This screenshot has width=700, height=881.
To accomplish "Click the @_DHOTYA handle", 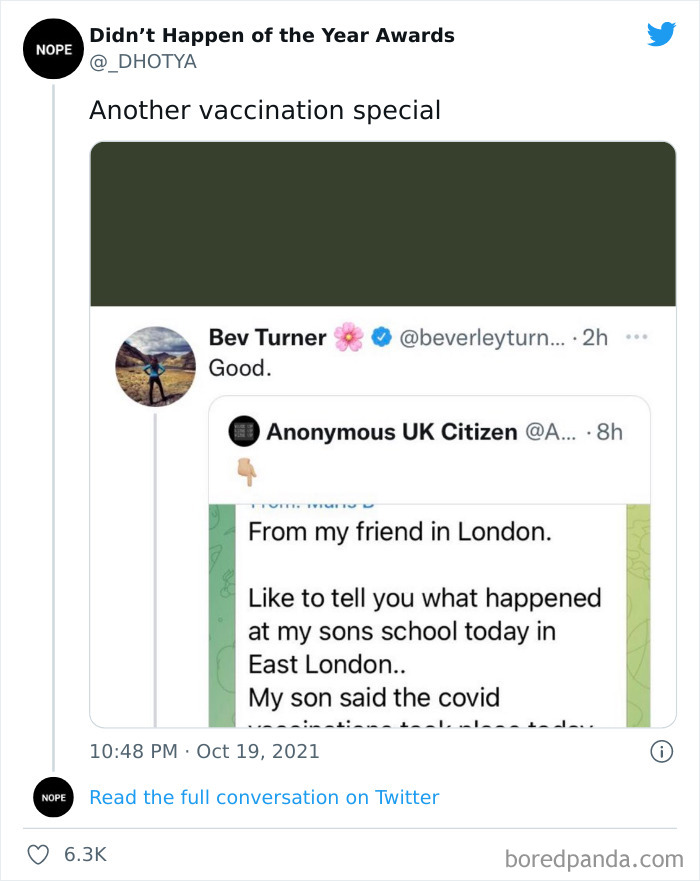I will (x=143, y=62).
